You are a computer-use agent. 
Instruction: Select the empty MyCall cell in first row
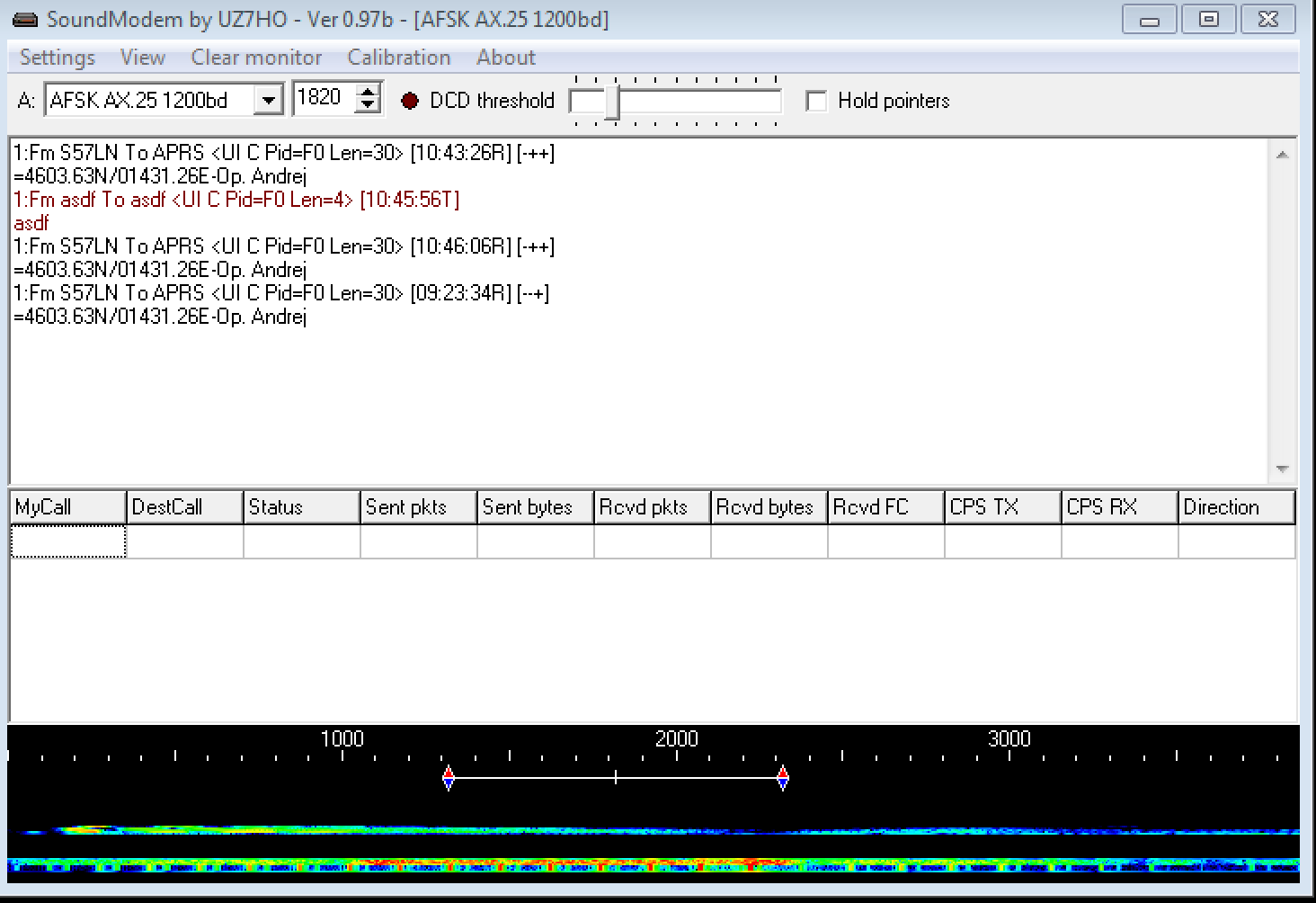coord(68,541)
